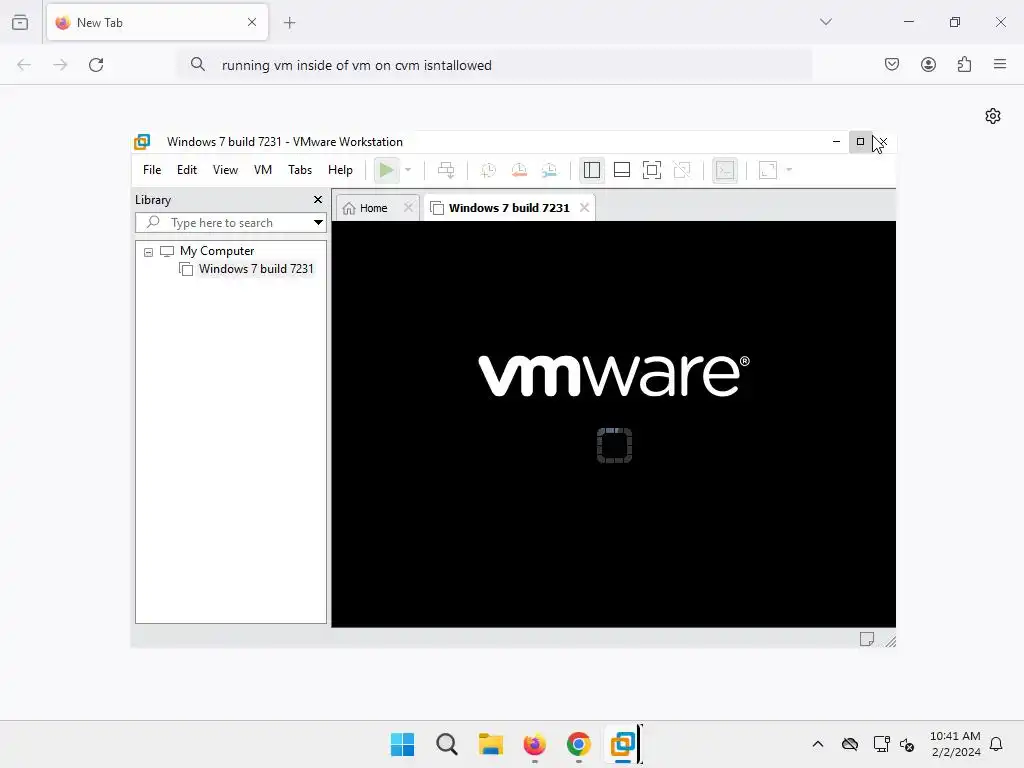The image size is (1024, 768).
Task: Click the stretch guest display icon
Action: tap(768, 170)
